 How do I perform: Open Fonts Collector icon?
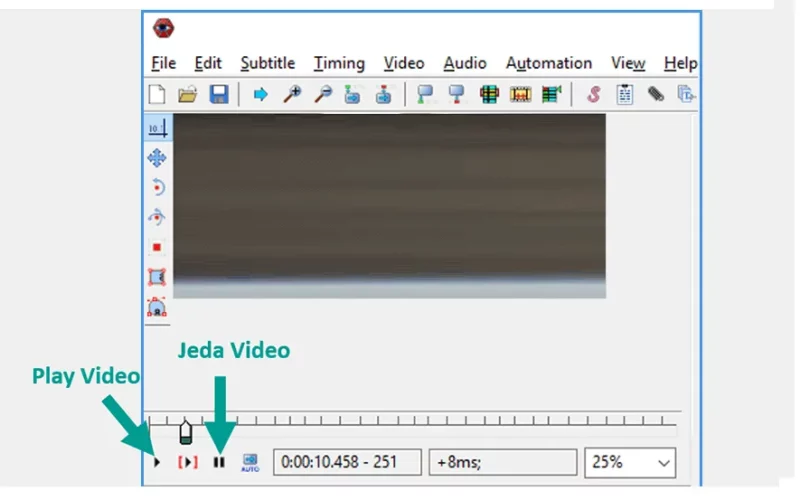click(686, 94)
